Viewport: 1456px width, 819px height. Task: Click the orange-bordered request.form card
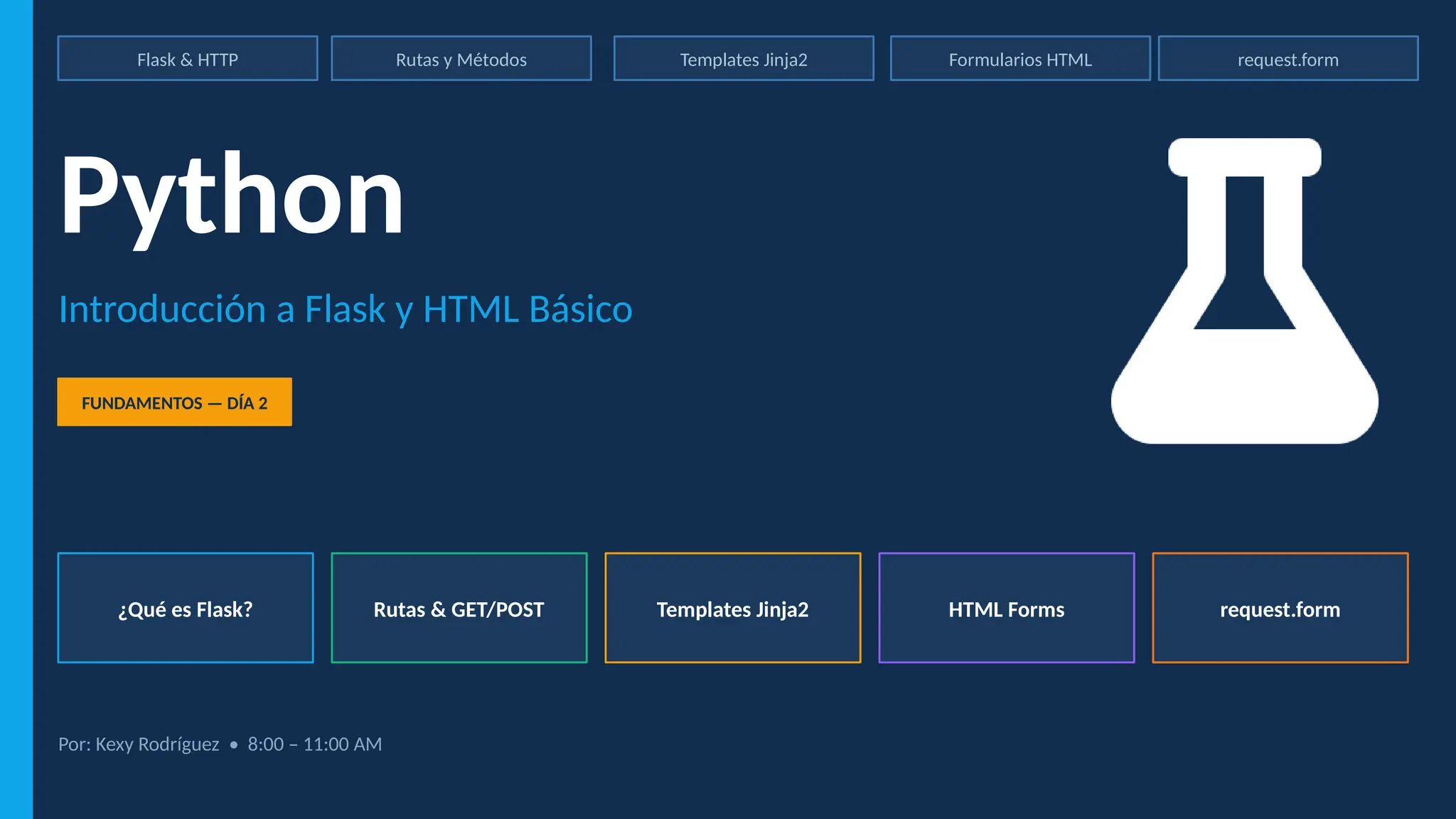click(x=1280, y=609)
